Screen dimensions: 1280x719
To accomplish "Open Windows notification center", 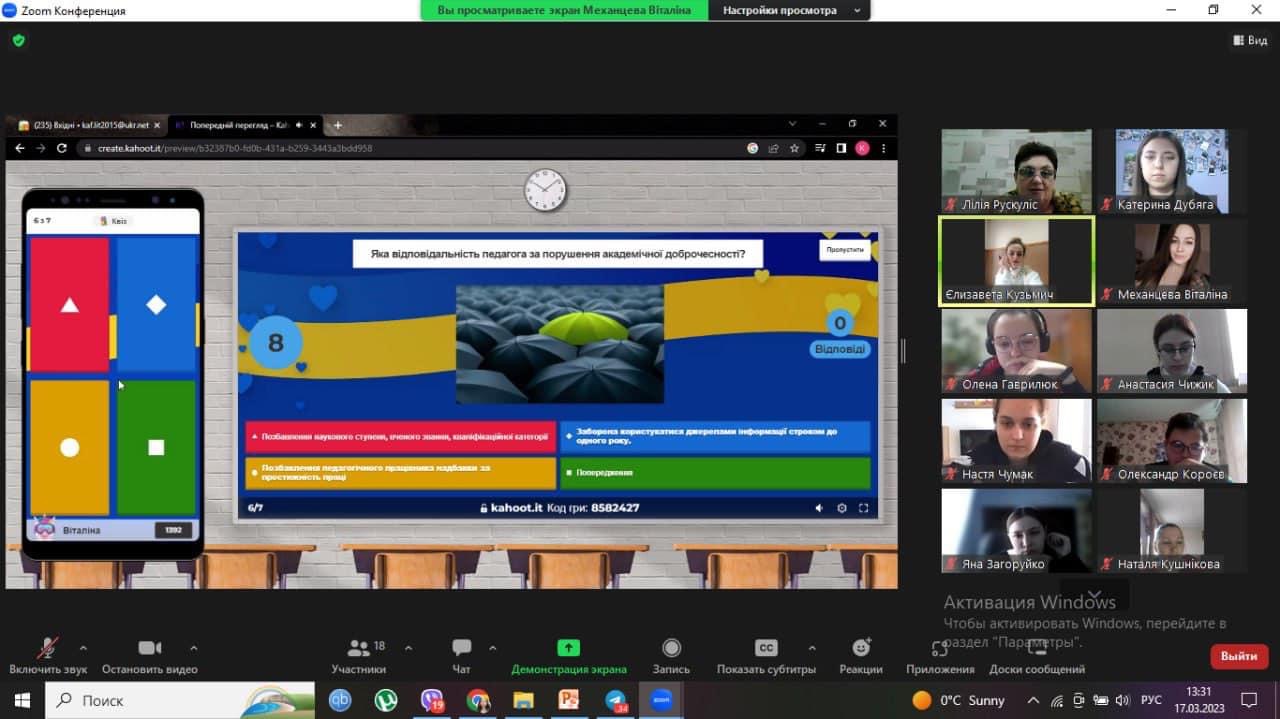I will [x=1249, y=700].
